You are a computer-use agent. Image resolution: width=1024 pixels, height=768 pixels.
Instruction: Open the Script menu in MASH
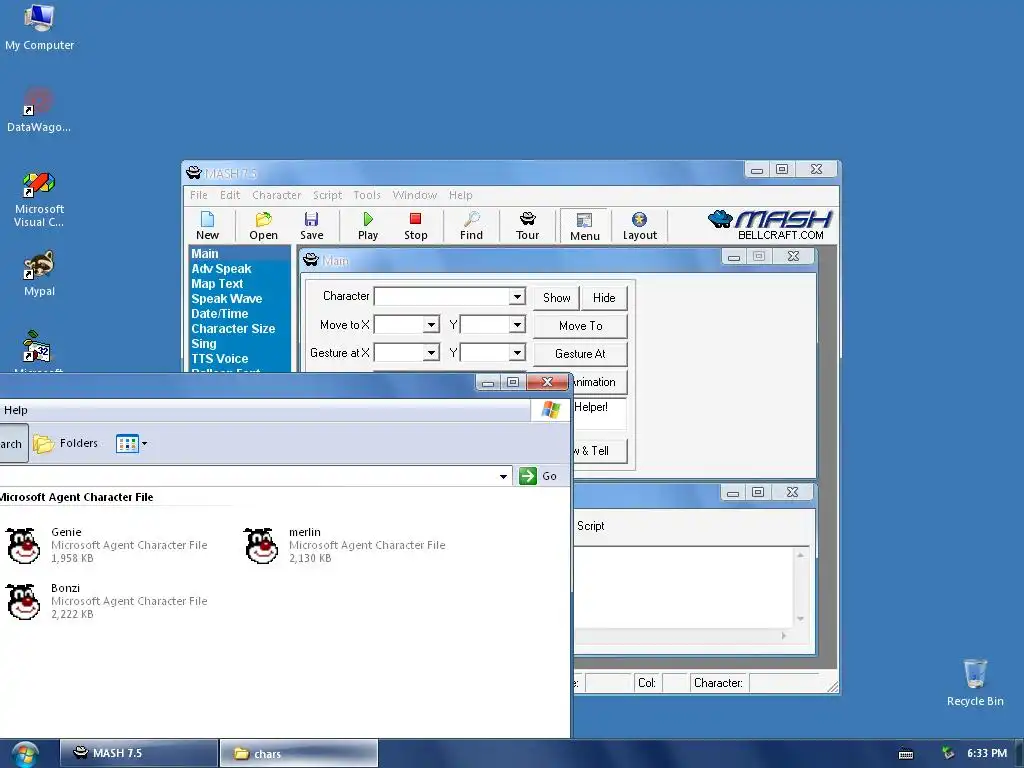coord(327,195)
